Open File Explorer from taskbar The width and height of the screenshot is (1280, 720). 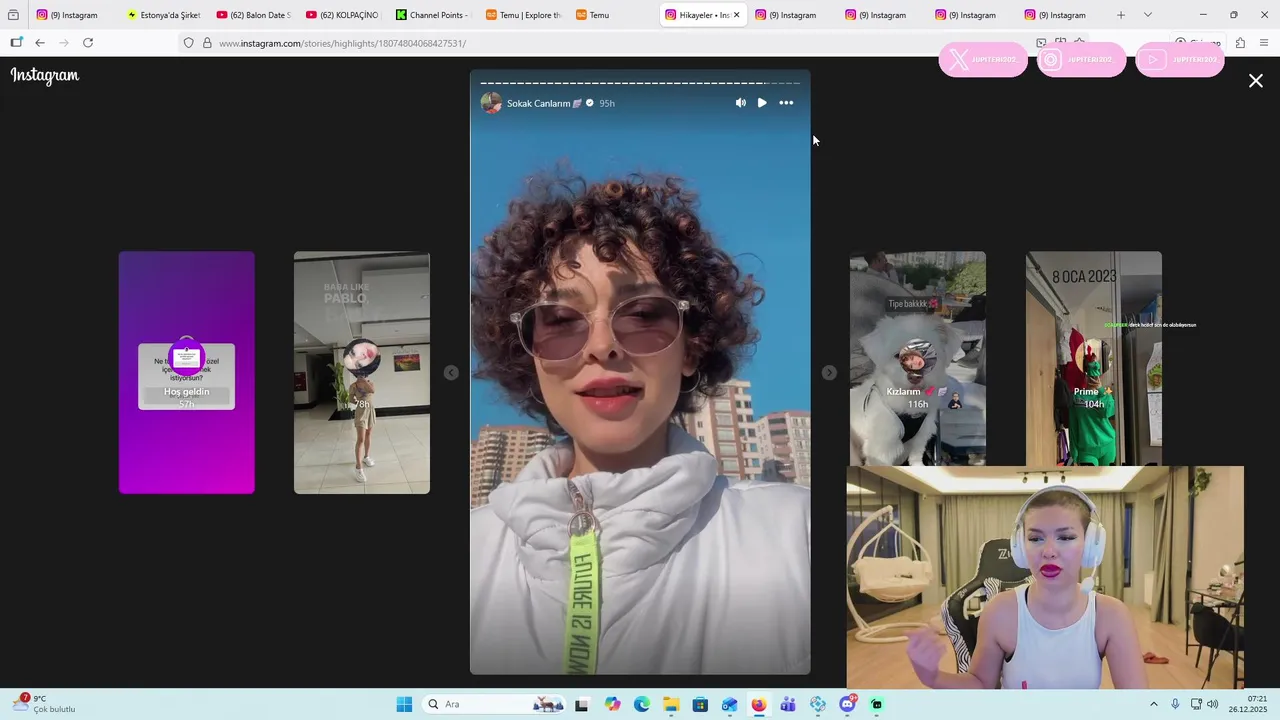[671, 704]
